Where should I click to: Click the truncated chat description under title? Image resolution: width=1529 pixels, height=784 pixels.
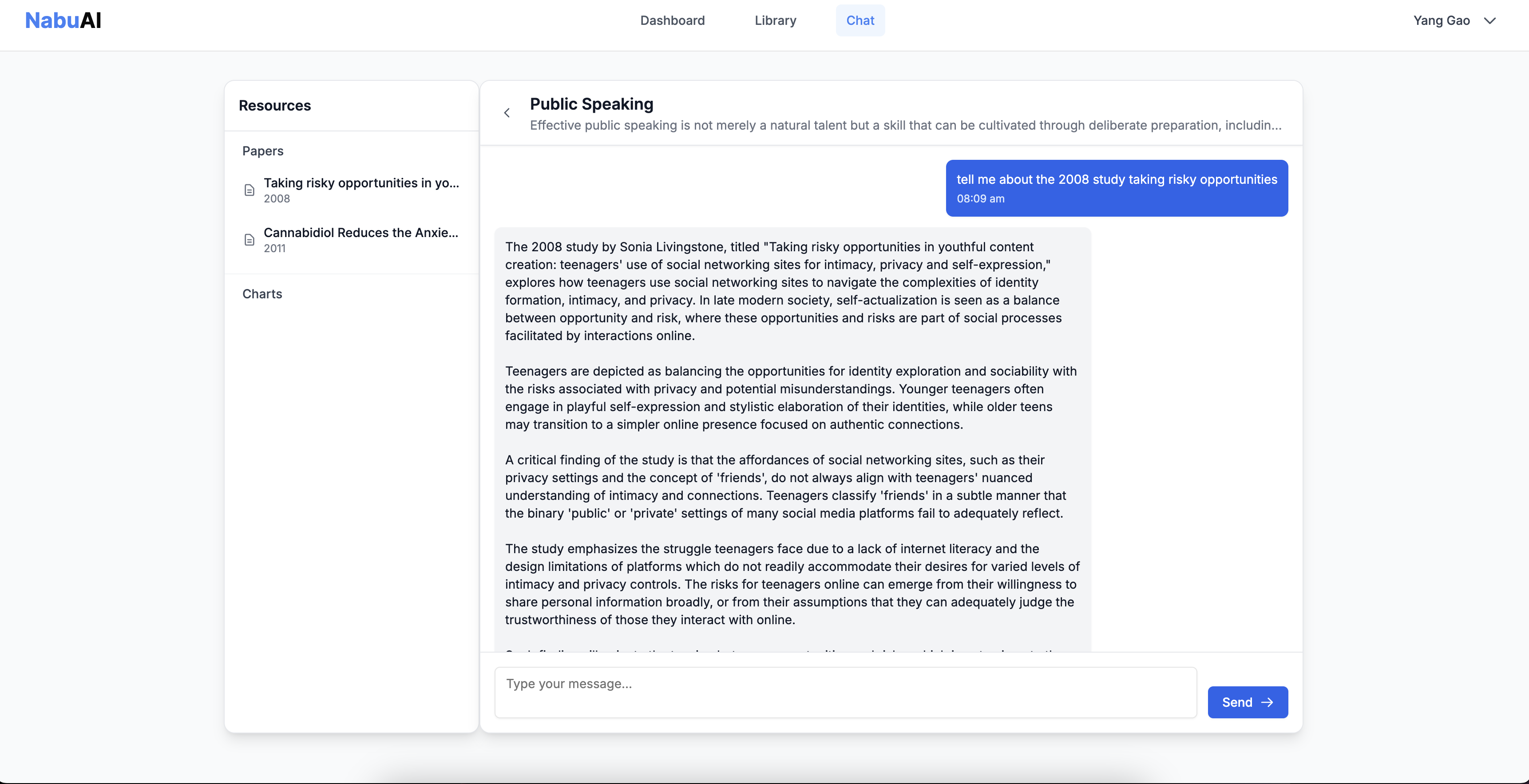pos(905,125)
